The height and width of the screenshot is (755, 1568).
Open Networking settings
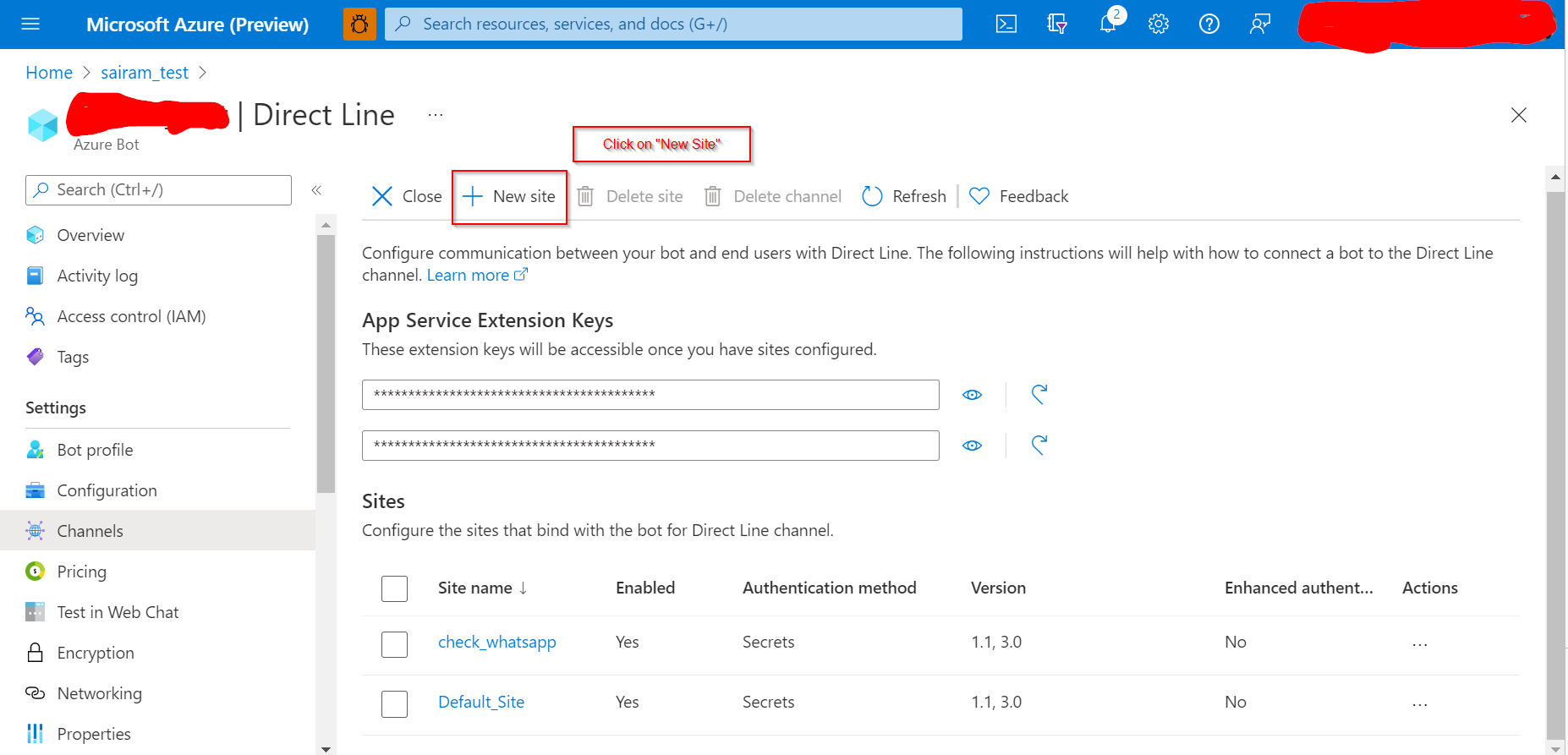point(99,693)
